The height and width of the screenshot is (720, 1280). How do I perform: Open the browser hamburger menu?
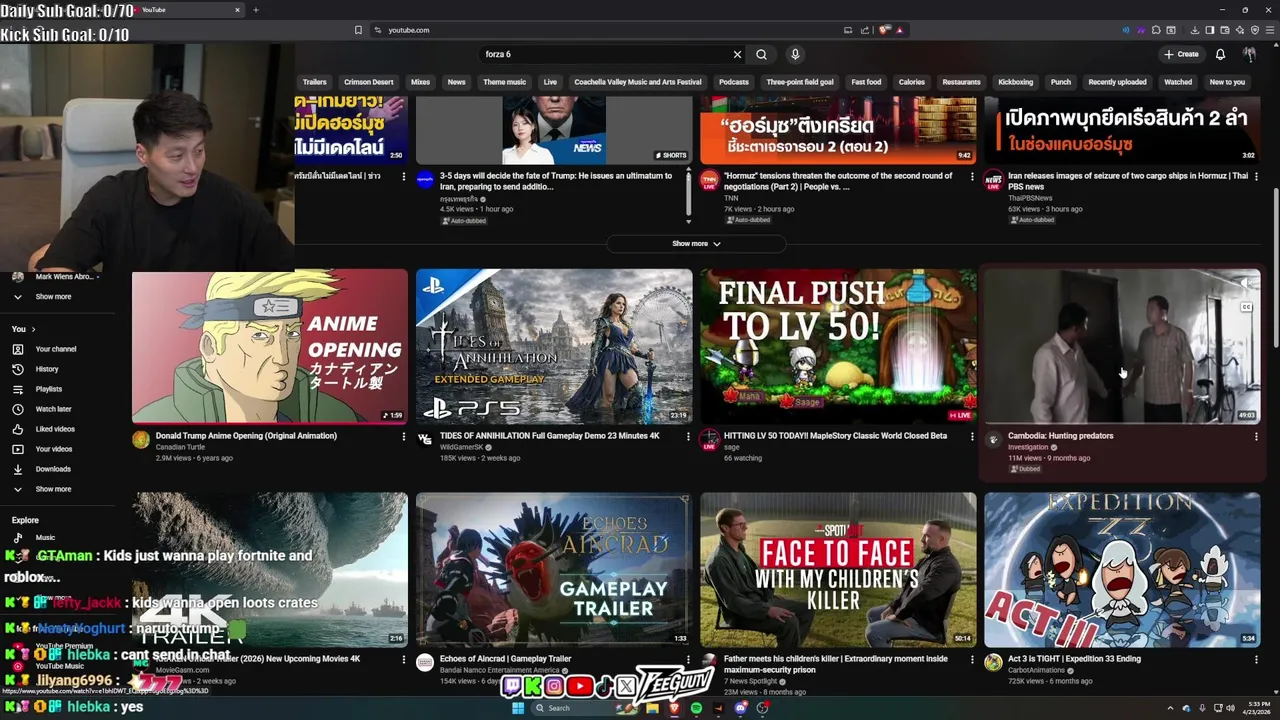point(1269,30)
